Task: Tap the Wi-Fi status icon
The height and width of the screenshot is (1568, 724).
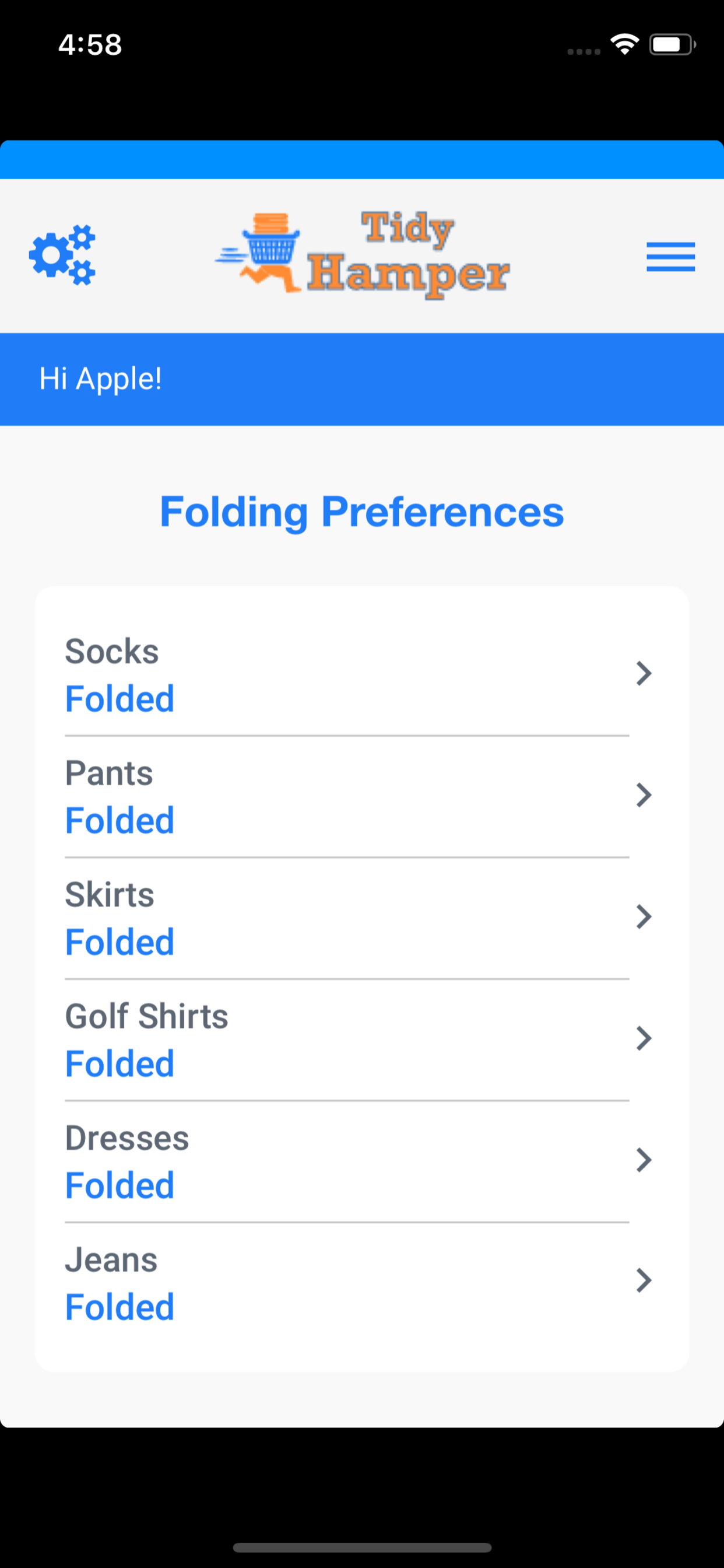Action: coord(624,44)
